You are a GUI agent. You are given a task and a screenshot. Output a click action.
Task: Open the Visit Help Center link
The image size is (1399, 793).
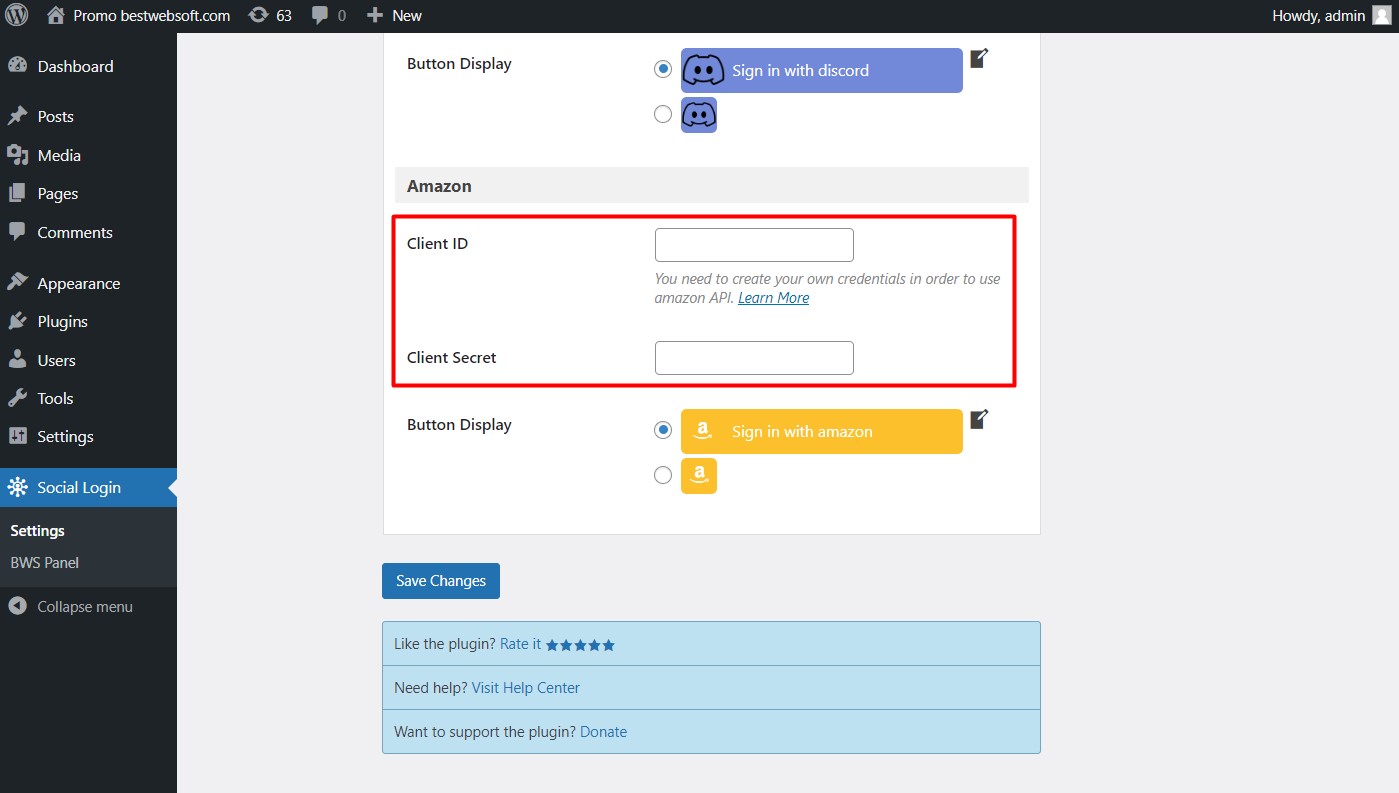(525, 688)
